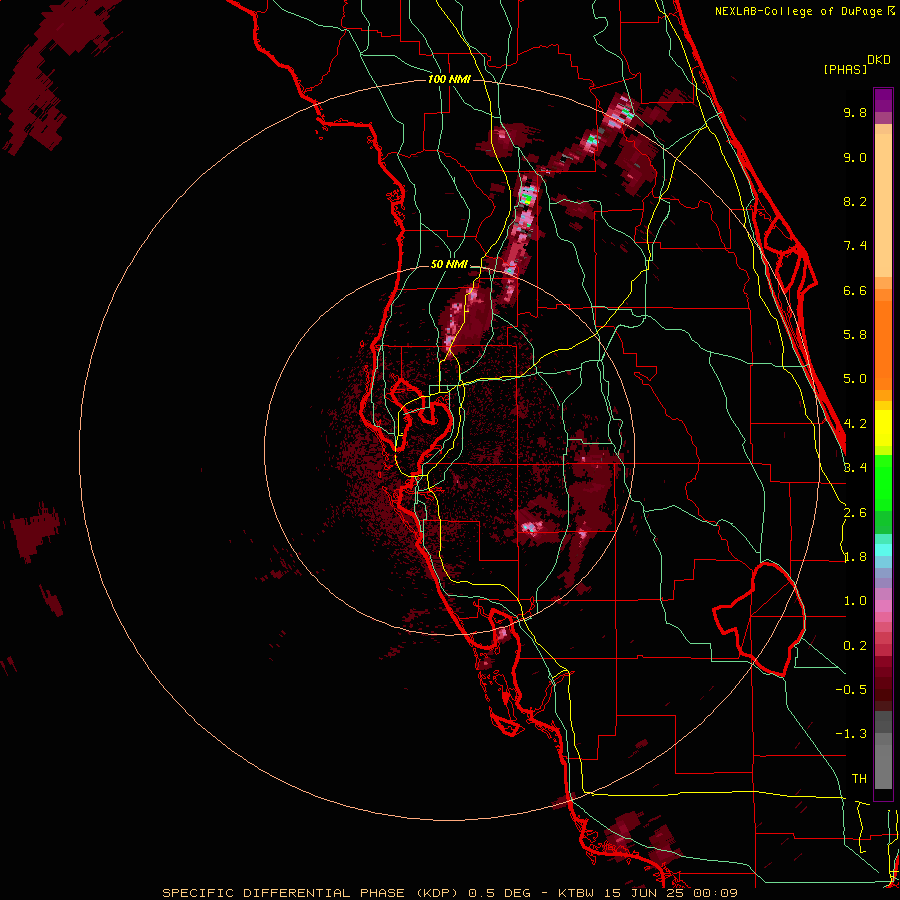Click the bright green segment of the color bar
Screen dimensions: 900x900
tap(883, 482)
